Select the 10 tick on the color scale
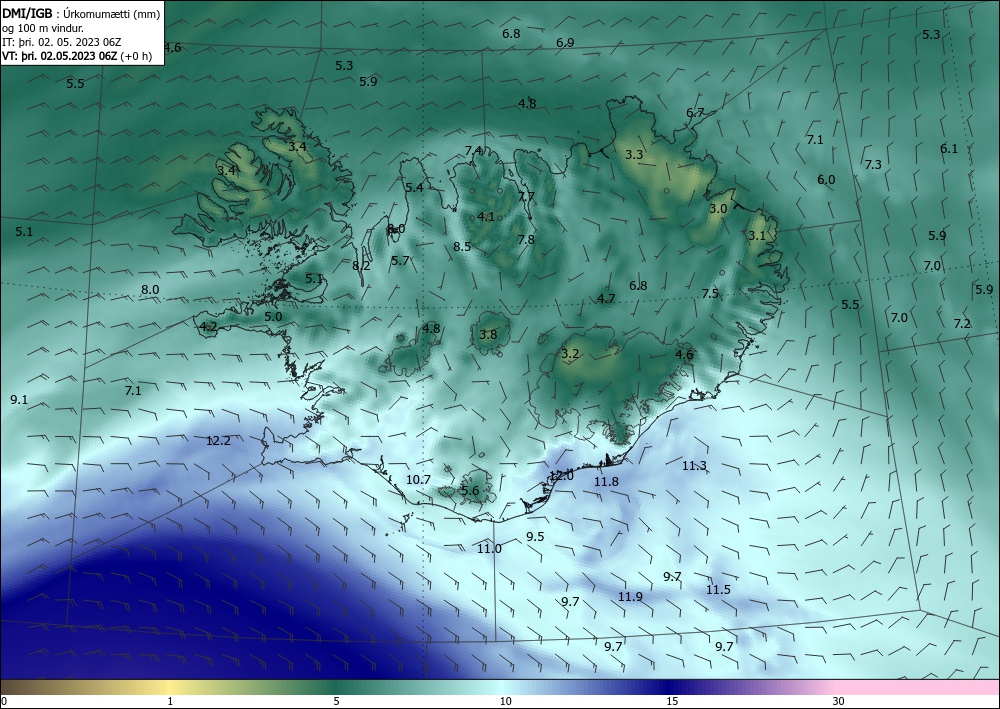Screen dimensions: 1000x709 point(505,702)
